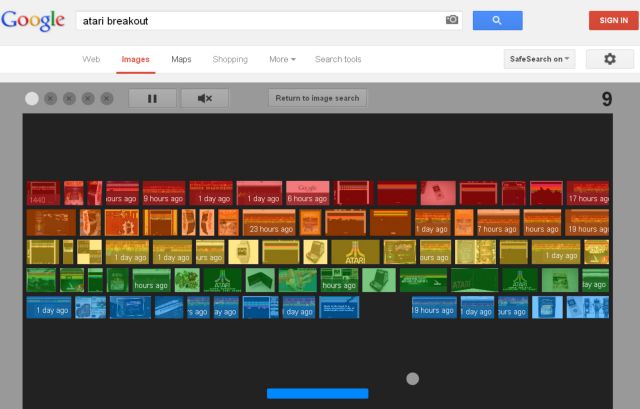Click the red brick labeled 17 hours ago
The height and width of the screenshot is (409, 640).
(588, 193)
